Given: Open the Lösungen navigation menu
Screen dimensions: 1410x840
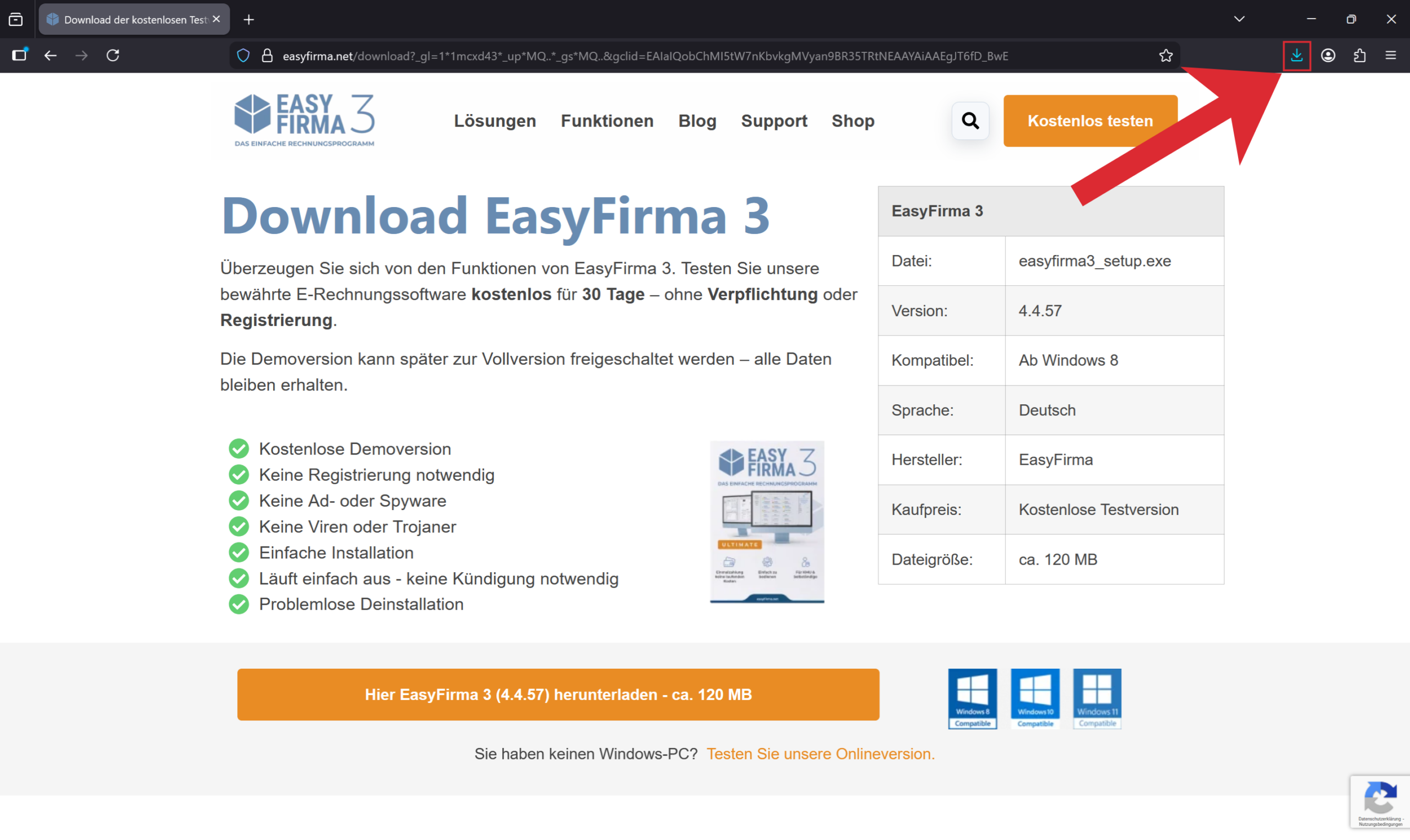Looking at the screenshot, I should coord(495,121).
